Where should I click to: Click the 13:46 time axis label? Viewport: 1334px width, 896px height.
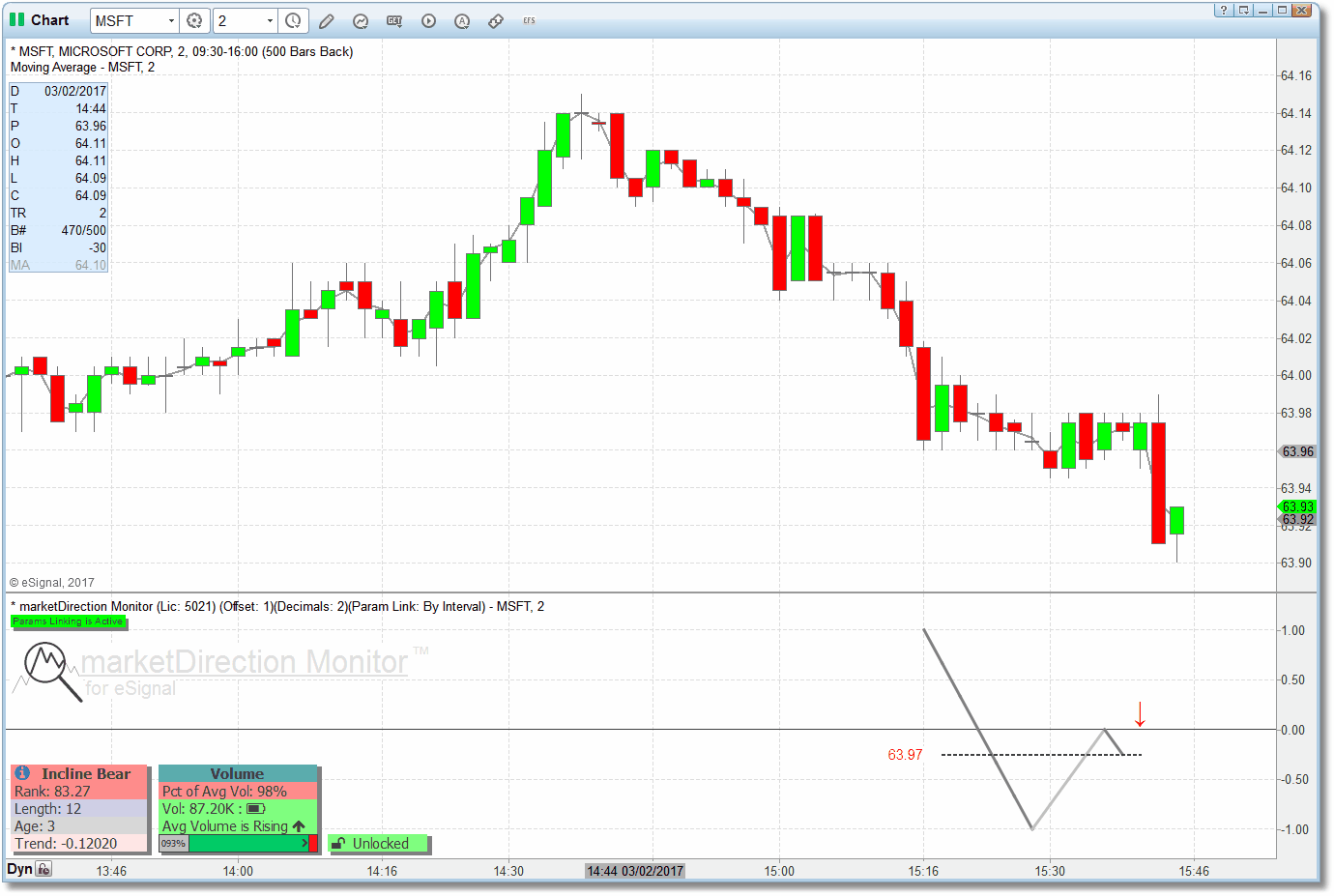pos(111,871)
